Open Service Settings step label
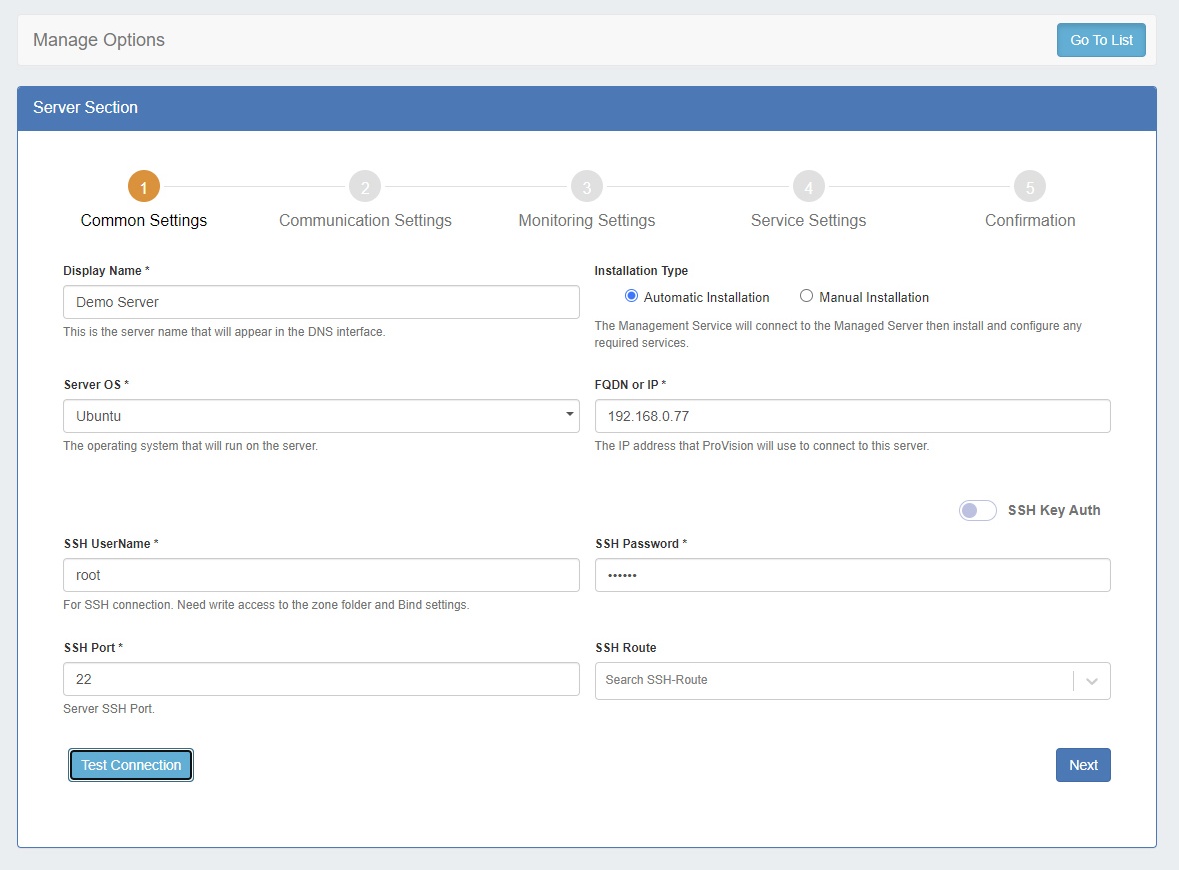The height and width of the screenshot is (870, 1179). (808, 220)
